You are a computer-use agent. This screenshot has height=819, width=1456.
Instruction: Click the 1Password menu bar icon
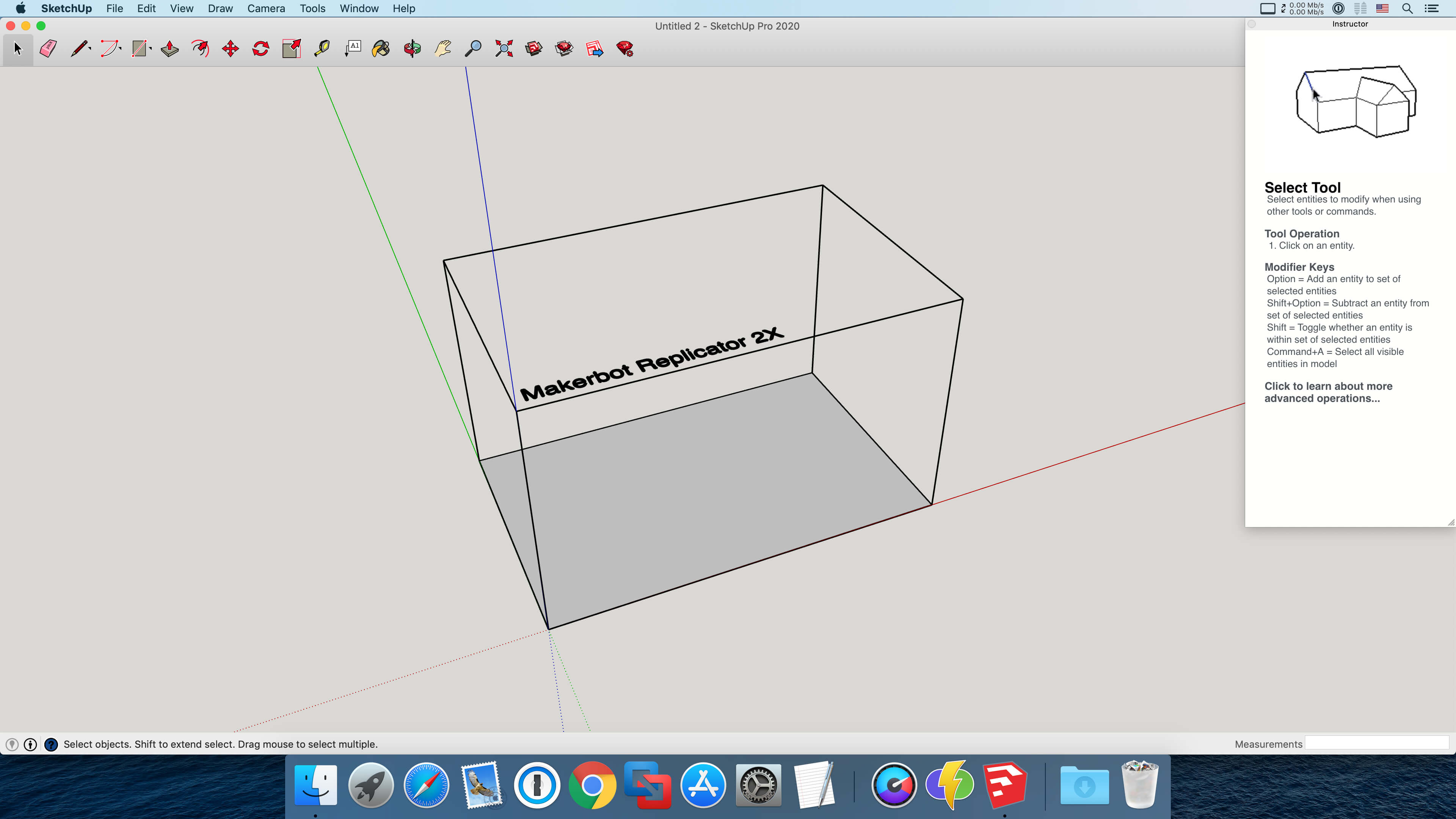pyautogui.click(x=1338, y=8)
